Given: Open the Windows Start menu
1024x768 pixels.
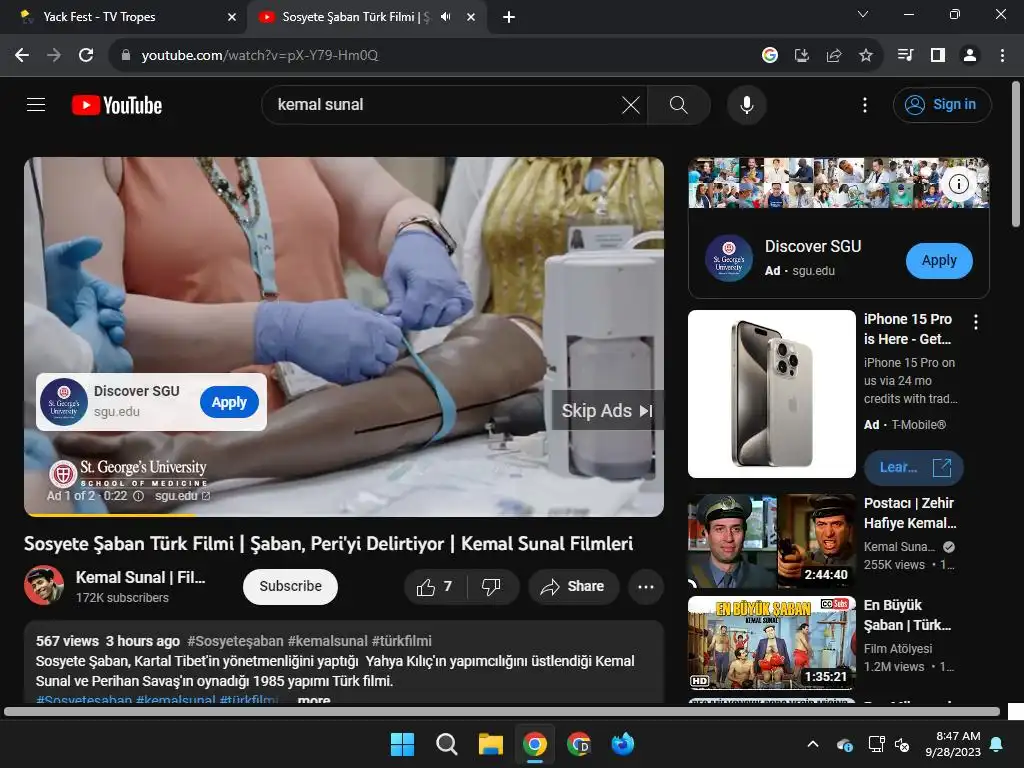Looking at the screenshot, I should 402,744.
